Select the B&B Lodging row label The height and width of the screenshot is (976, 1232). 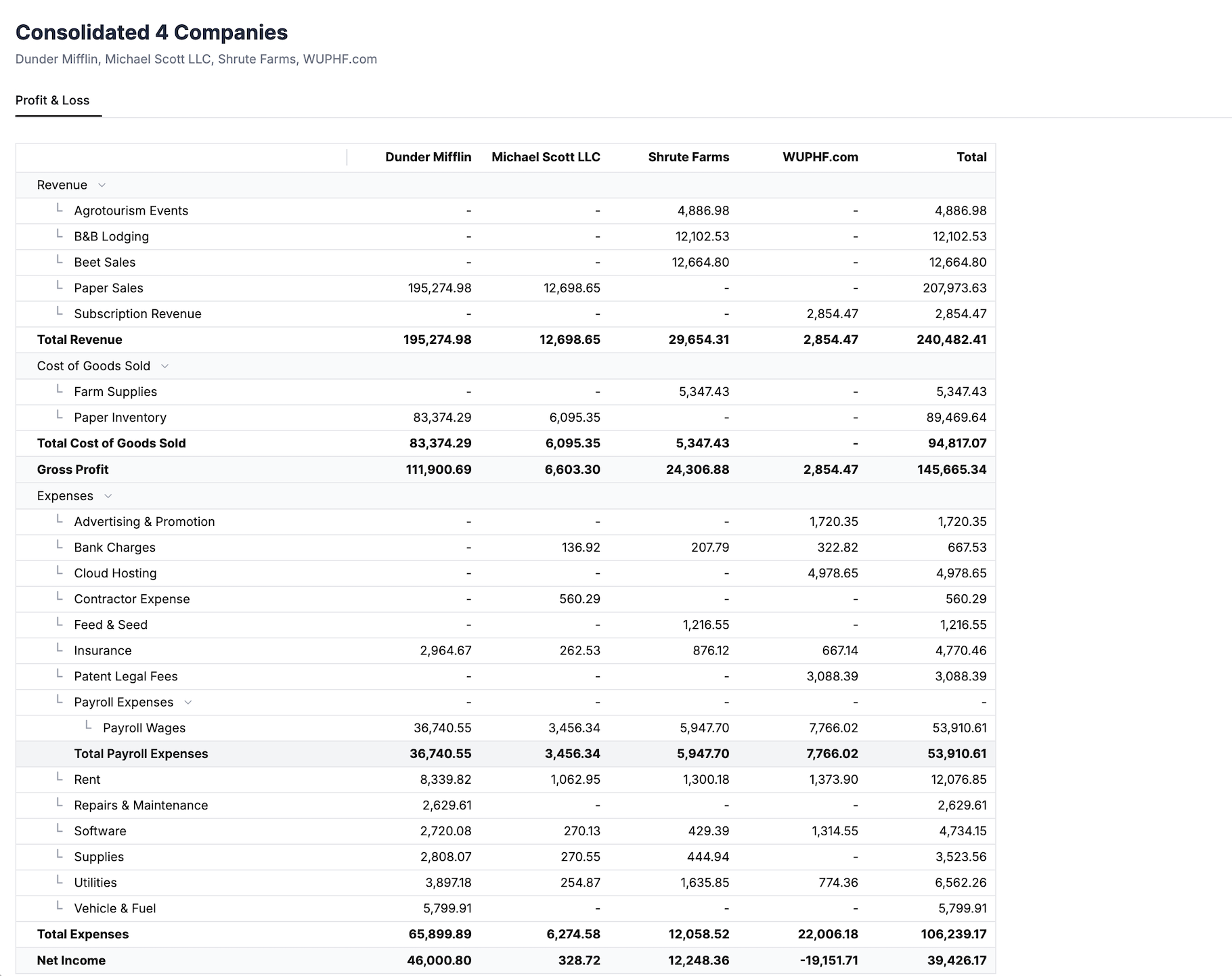112,236
